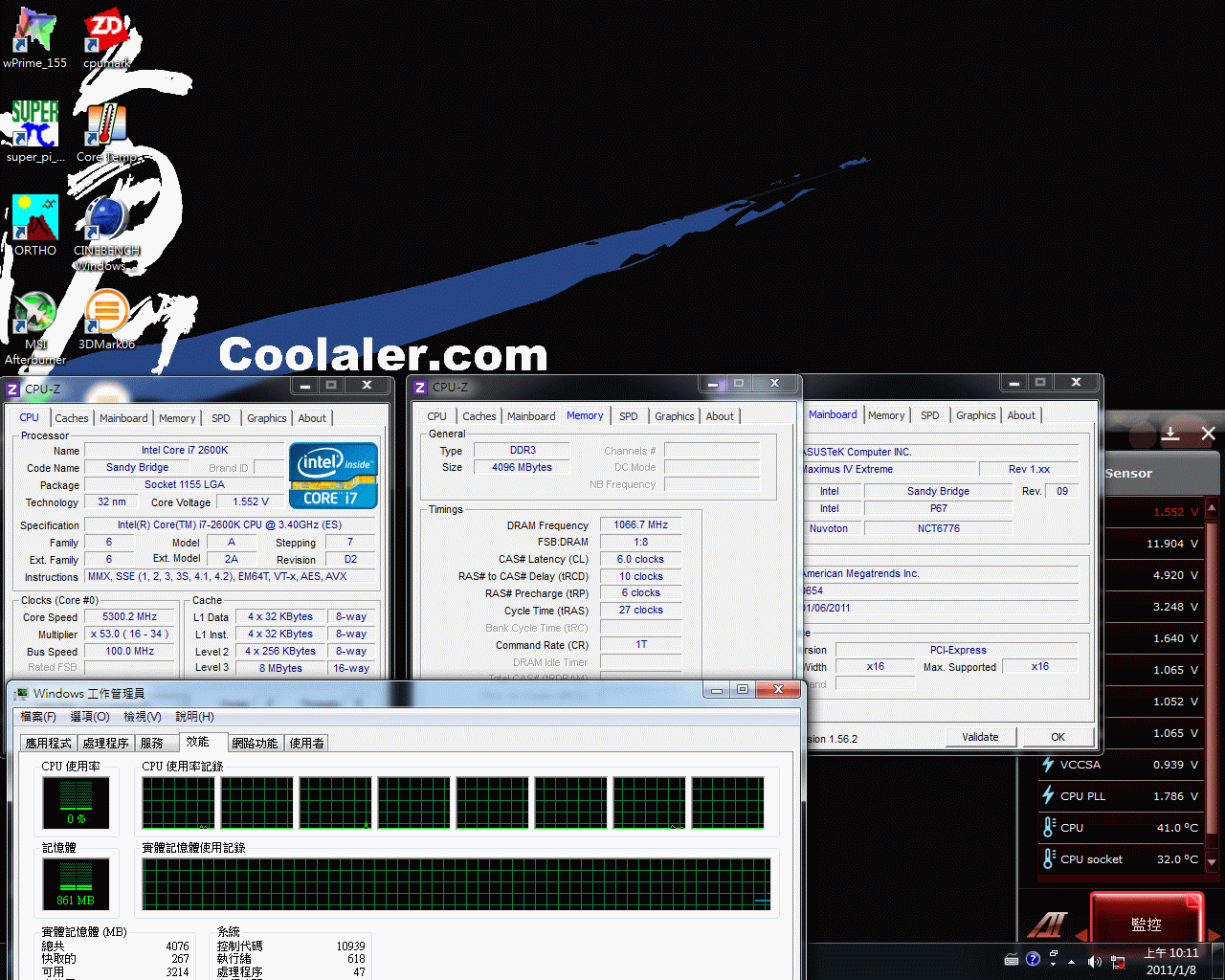This screenshot has width=1225, height=980.
Task: Launch the cpumark desktop icon
Action: click(106, 38)
